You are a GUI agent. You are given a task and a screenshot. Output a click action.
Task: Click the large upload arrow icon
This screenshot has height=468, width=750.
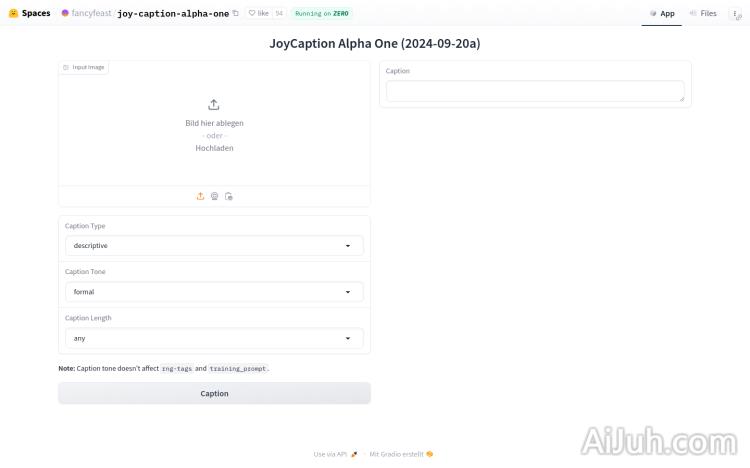pos(214,105)
